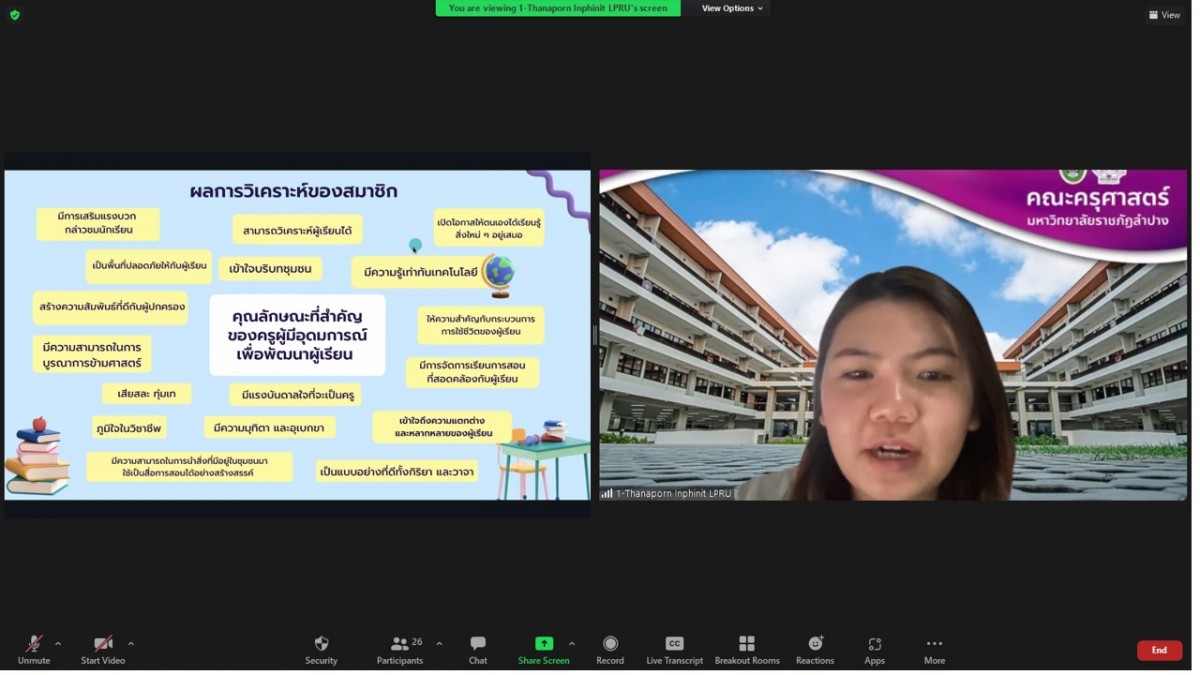The height and width of the screenshot is (675, 1200).
Task: Expand the arrow beside Participants
Action: (x=439, y=644)
